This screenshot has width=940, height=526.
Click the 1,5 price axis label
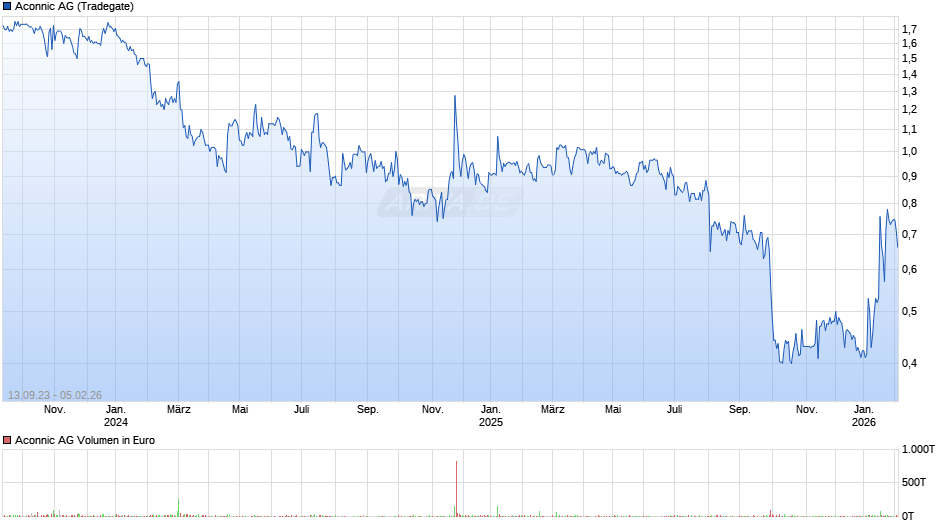click(909, 58)
